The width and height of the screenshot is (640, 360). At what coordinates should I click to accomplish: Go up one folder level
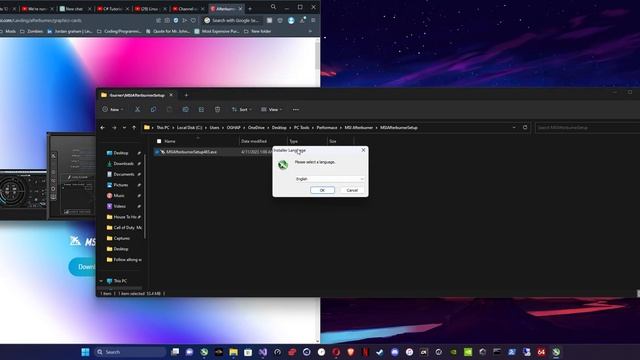(134, 128)
